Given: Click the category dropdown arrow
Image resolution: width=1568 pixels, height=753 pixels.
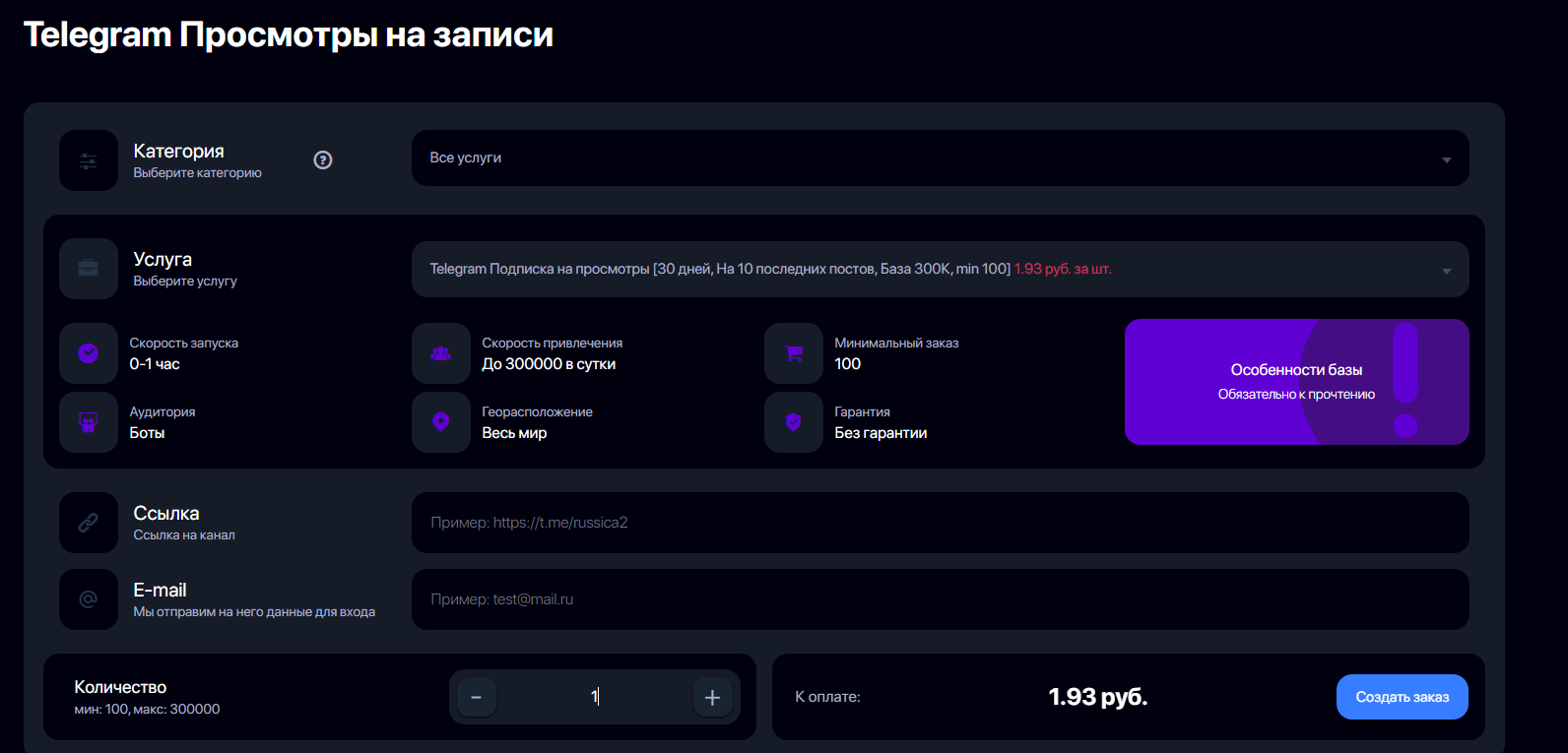Looking at the screenshot, I should point(1447,159).
